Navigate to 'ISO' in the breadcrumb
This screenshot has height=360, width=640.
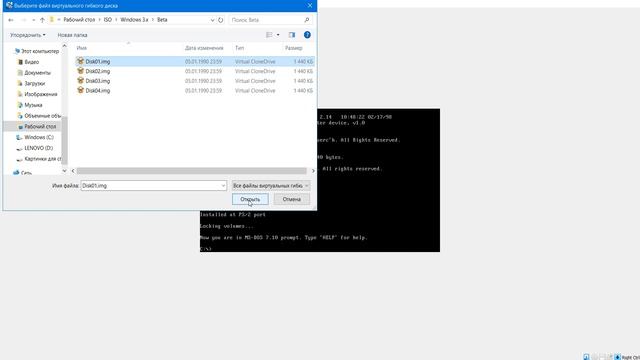108,20
